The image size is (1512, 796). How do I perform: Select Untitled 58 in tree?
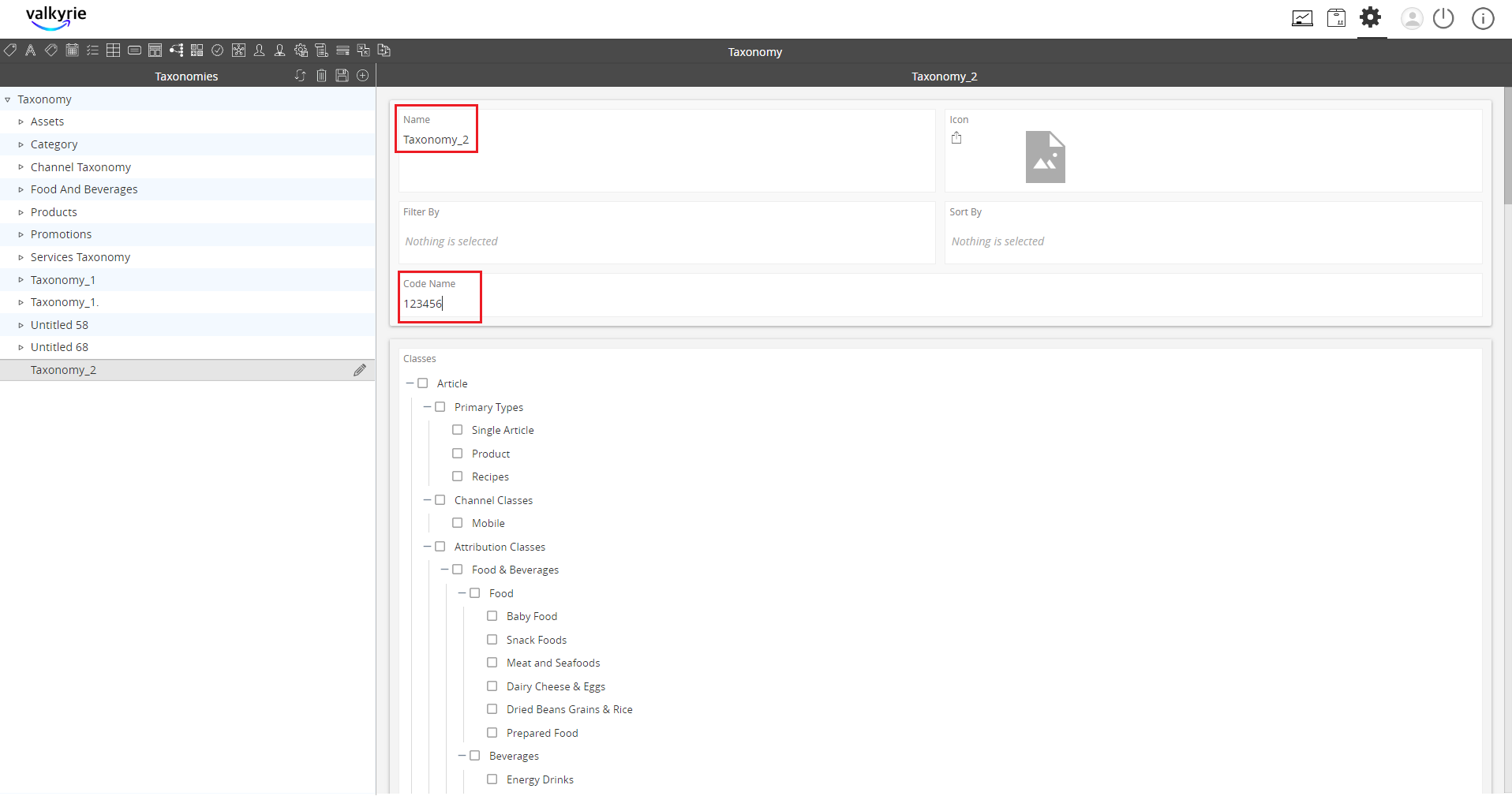[x=59, y=325]
